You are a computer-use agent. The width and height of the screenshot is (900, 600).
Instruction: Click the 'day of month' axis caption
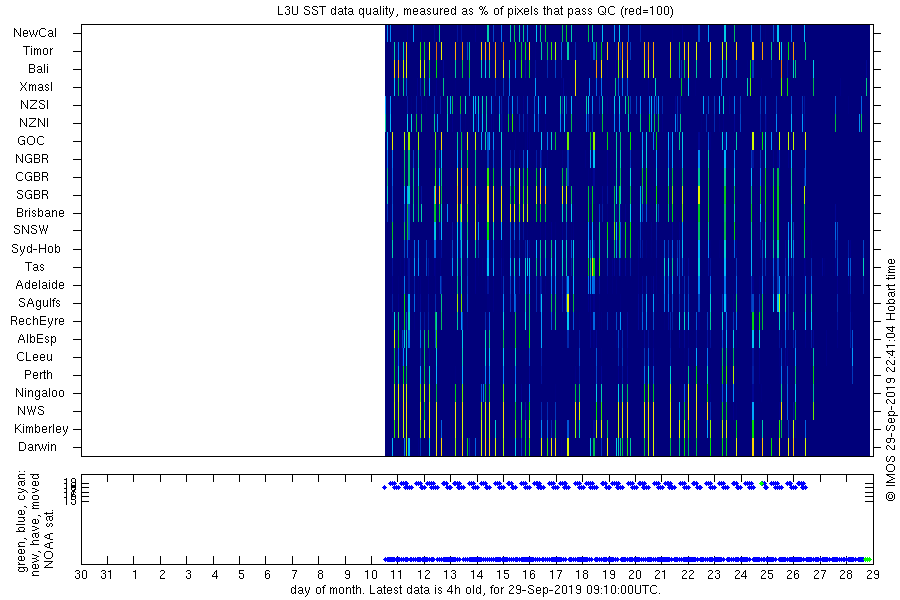click(x=475, y=590)
